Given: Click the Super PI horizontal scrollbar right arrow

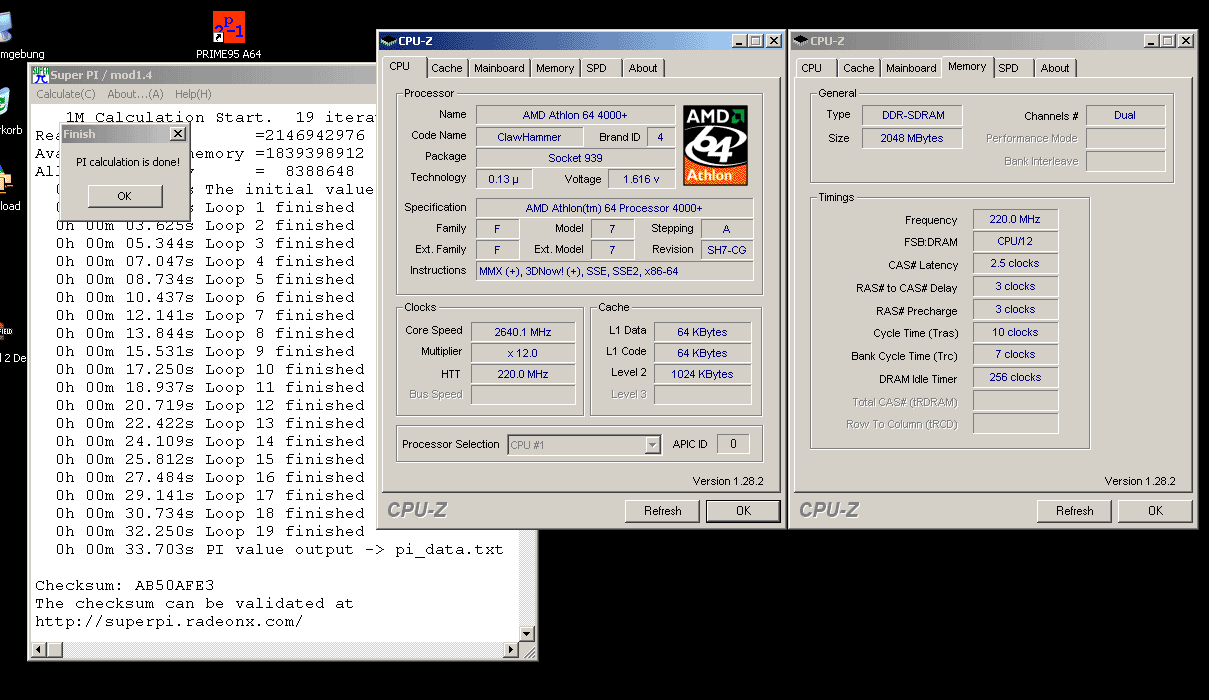Looking at the screenshot, I should [x=510, y=650].
